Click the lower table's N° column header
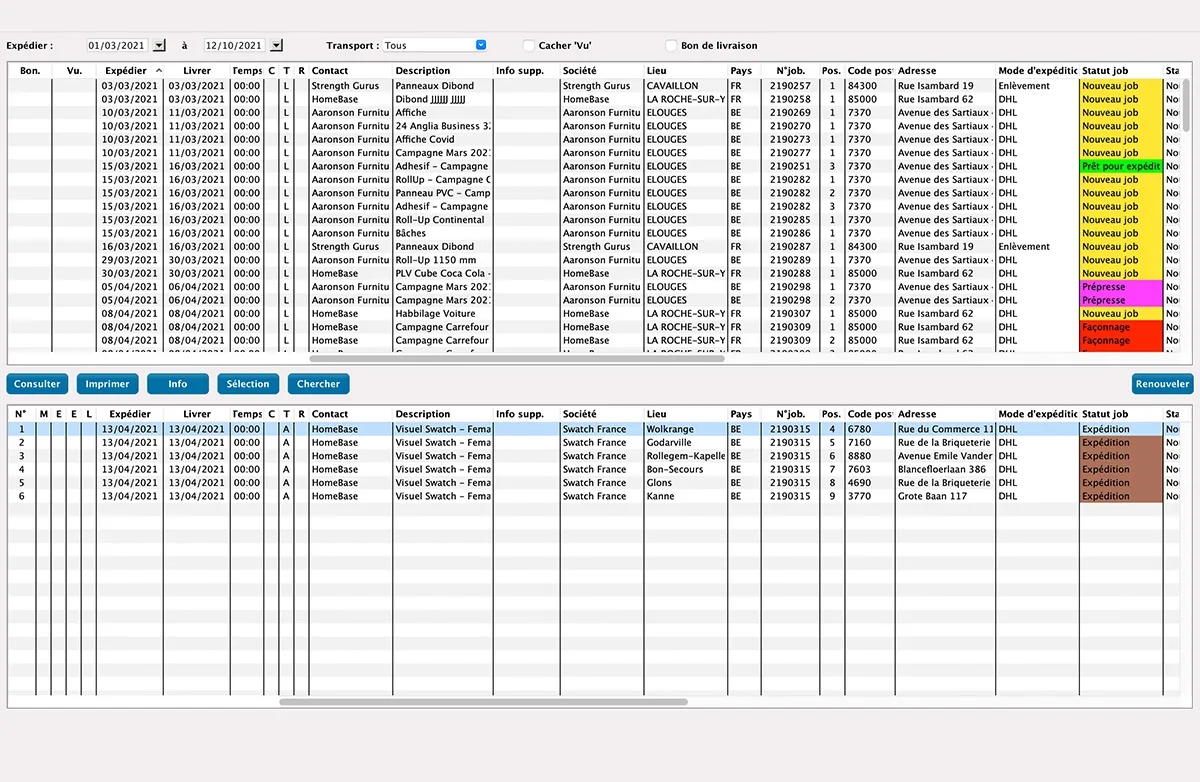This screenshot has width=1200, height=782. pyautogui.click(x=21, y=414)
